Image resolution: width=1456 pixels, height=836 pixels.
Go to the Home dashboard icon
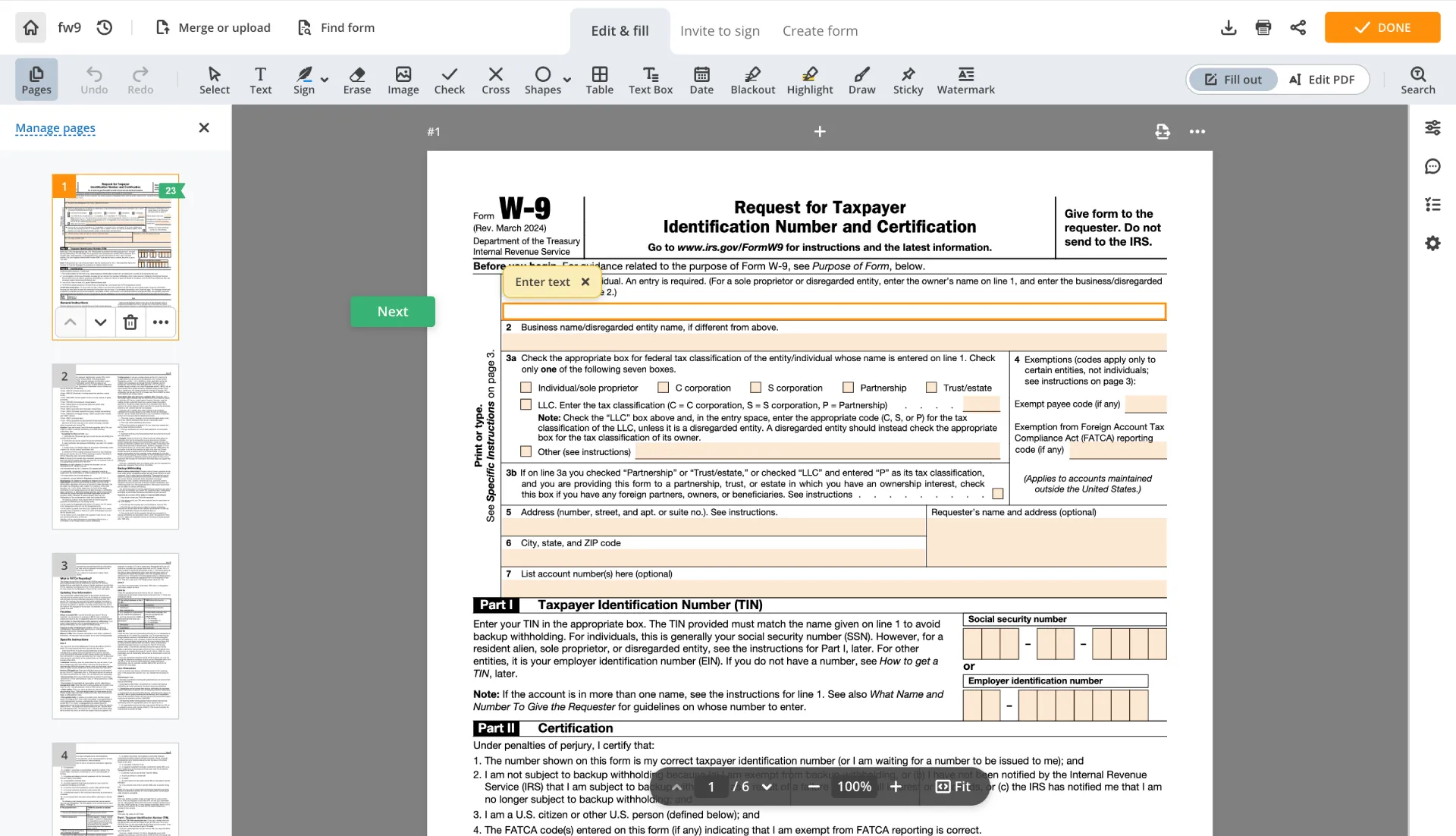[30, 27]
